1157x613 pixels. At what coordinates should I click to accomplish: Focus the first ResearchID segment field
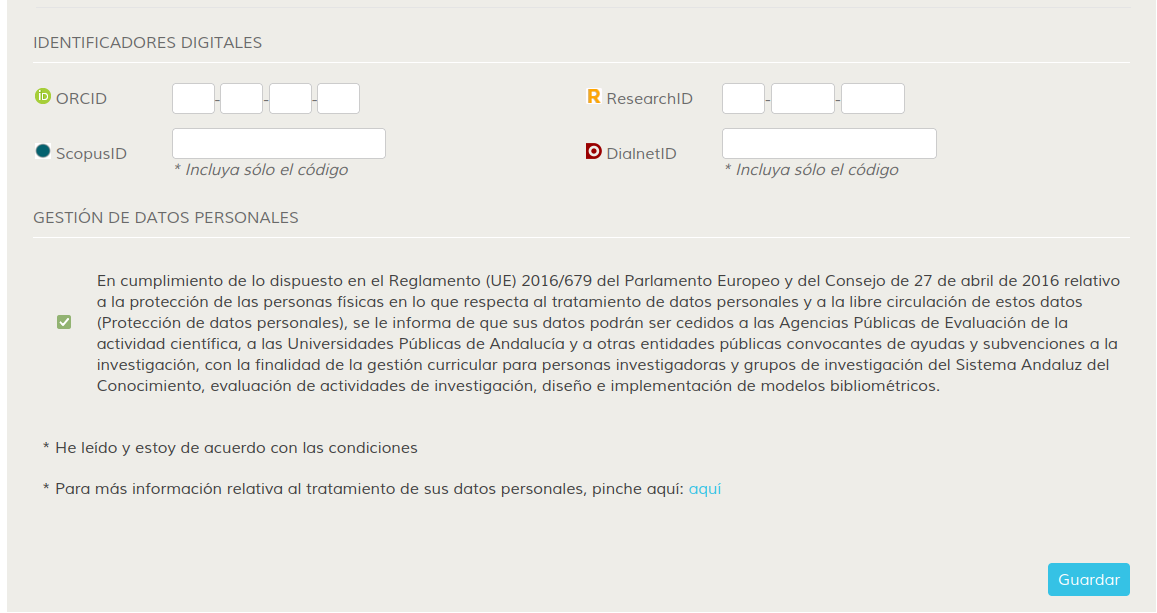point(743,99)
